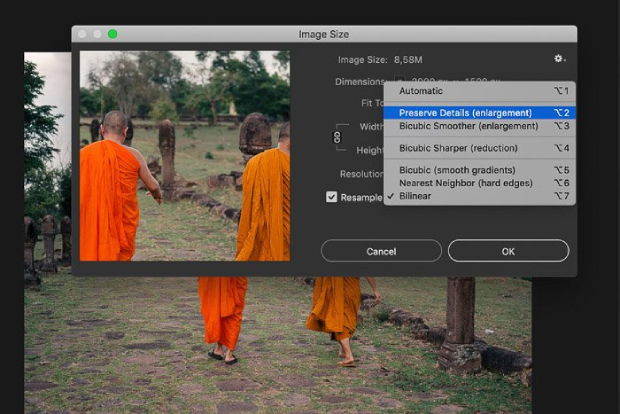
Task: Click the gray minimize window button
Action: coord(97,34)
